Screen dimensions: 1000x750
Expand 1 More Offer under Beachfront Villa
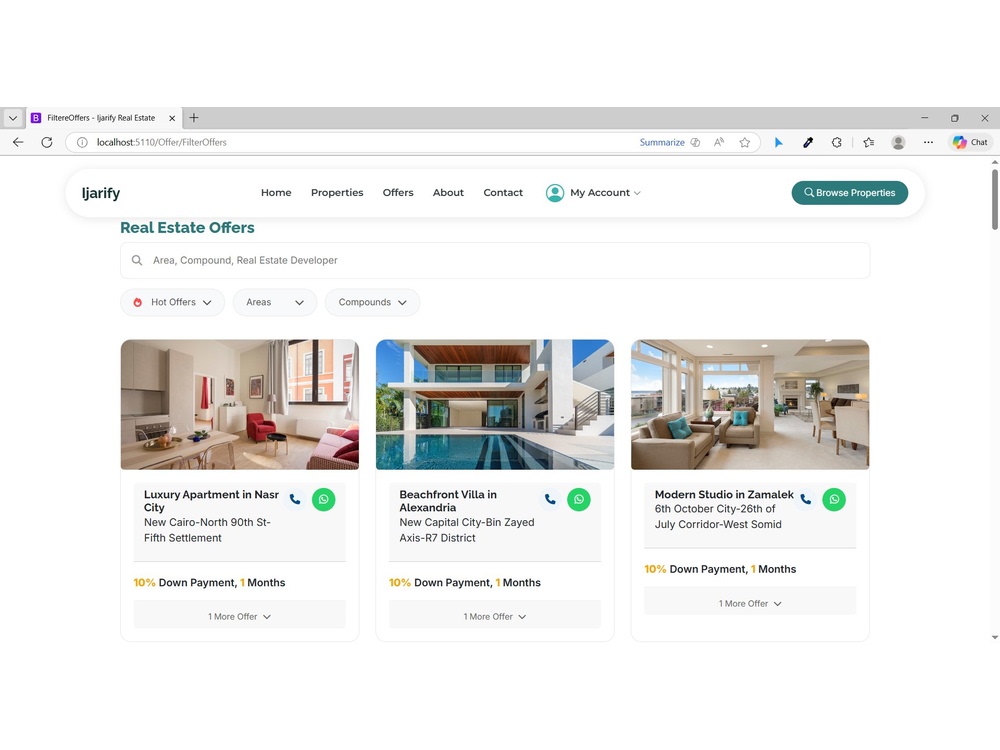(x=495, y=617)
